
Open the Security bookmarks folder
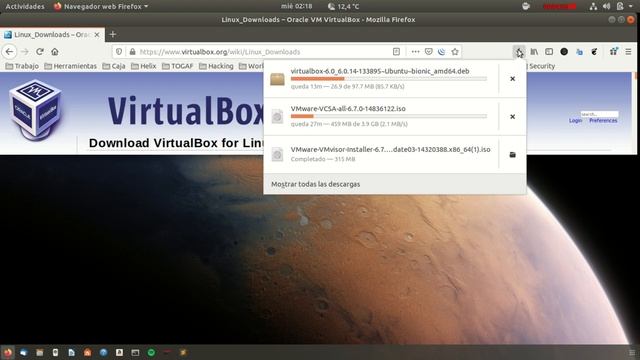coord(542,66)
